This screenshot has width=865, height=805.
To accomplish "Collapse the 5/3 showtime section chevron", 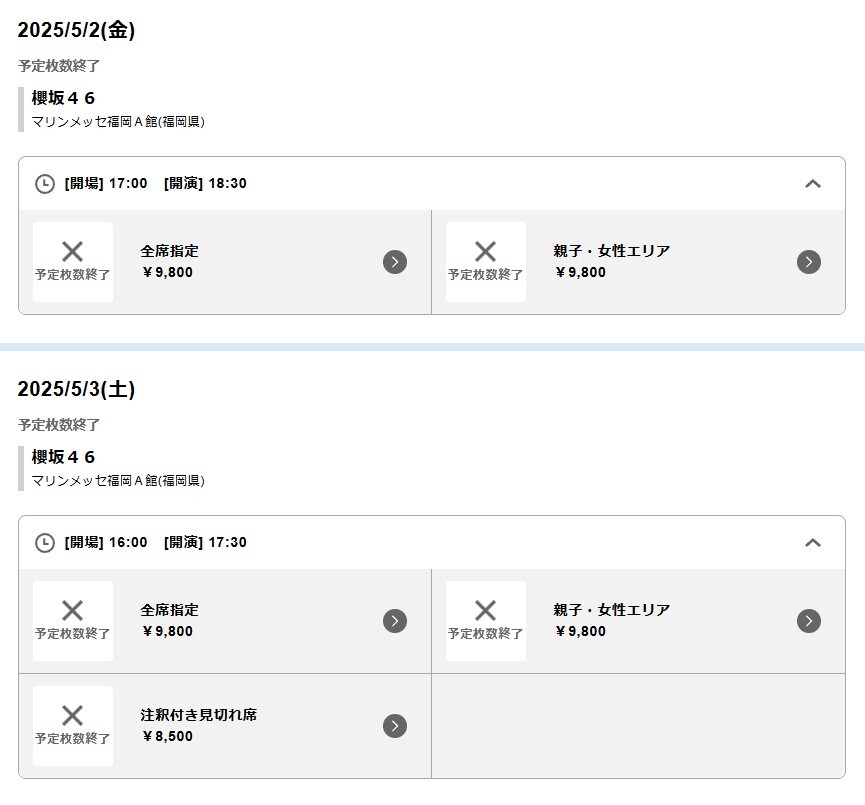I will 813,543.
